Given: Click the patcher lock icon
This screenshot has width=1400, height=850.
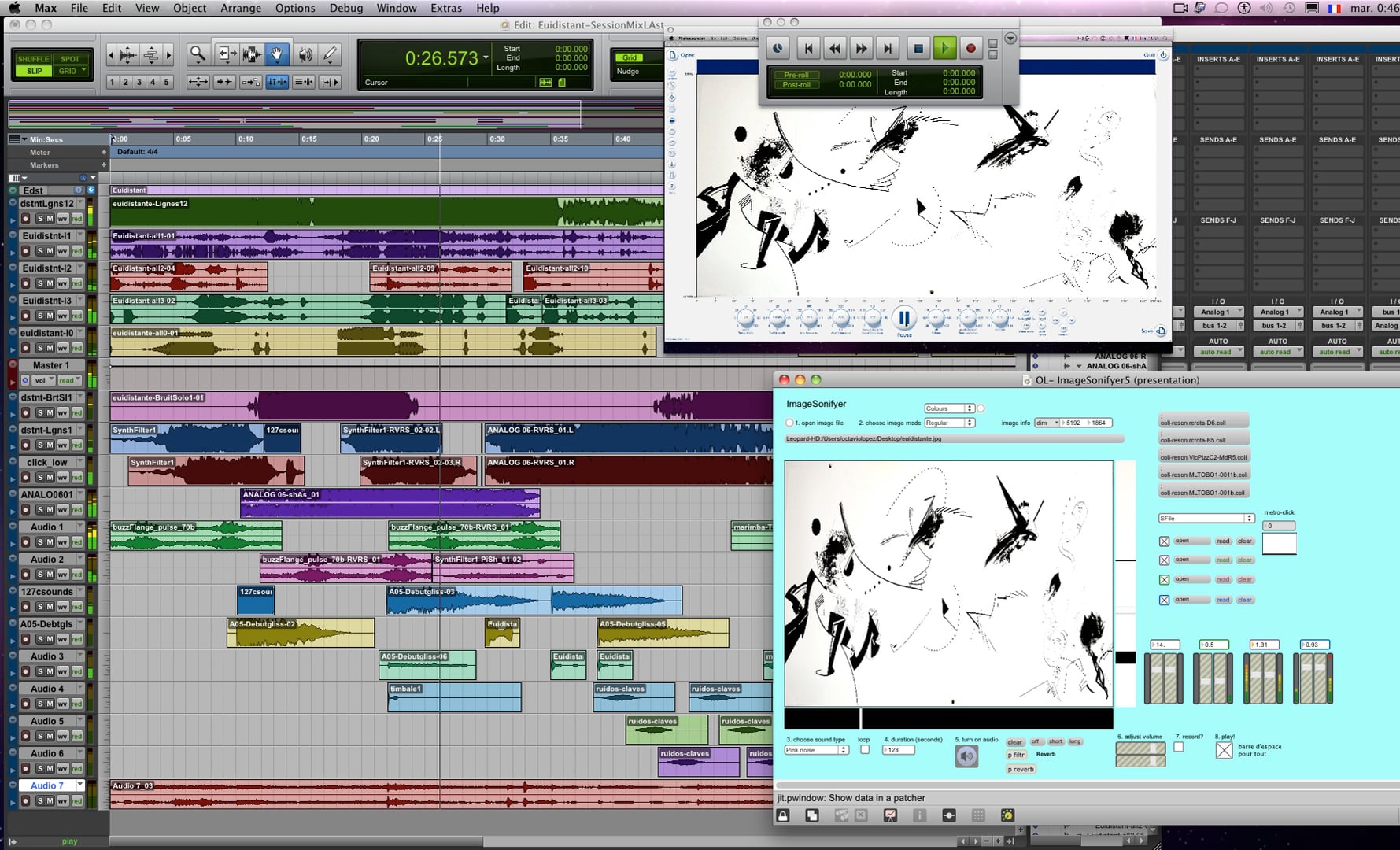Looking at the screenshot, I should pyautogui.click(x=783, y=816).
